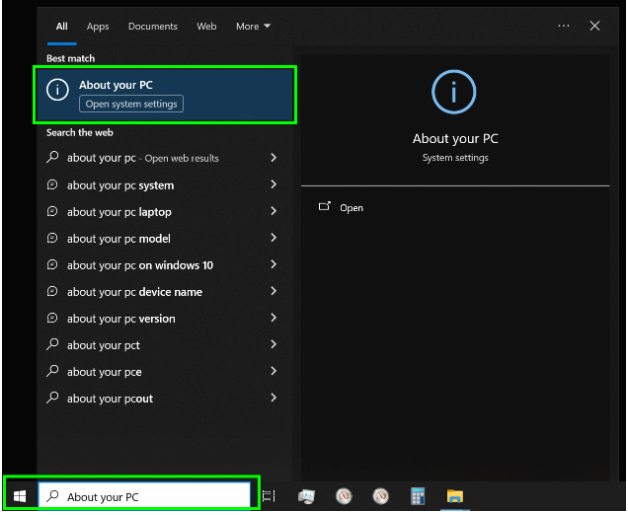Switch to the Web tab

206,26
